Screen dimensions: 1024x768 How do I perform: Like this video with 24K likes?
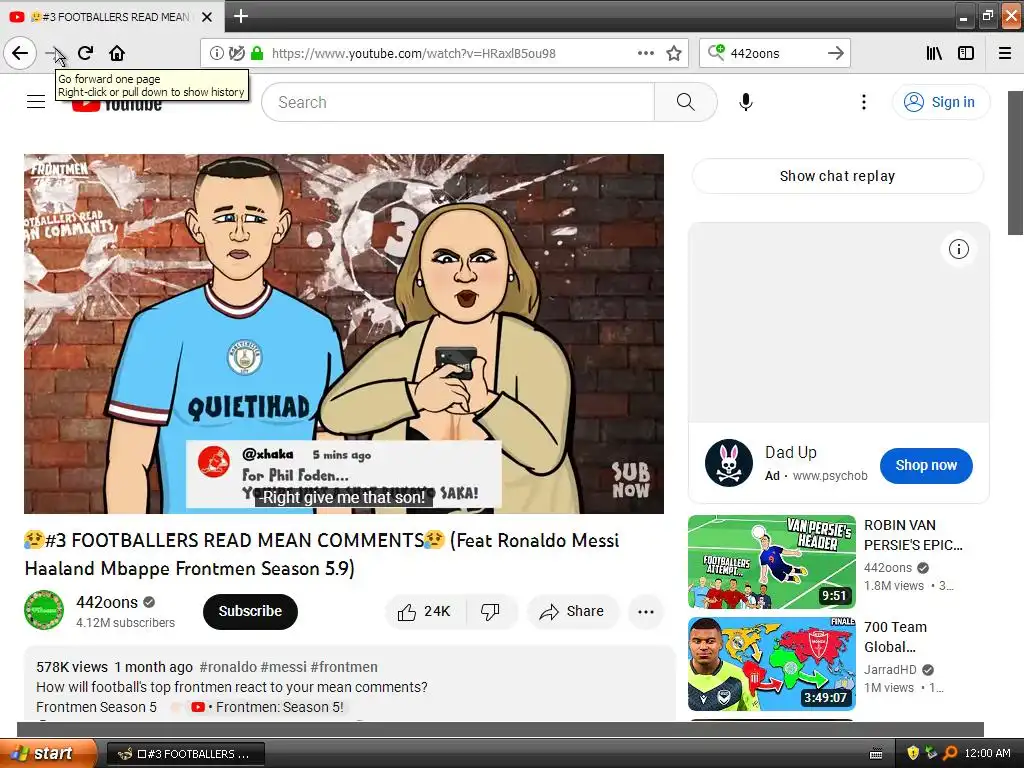pos(424,611)
